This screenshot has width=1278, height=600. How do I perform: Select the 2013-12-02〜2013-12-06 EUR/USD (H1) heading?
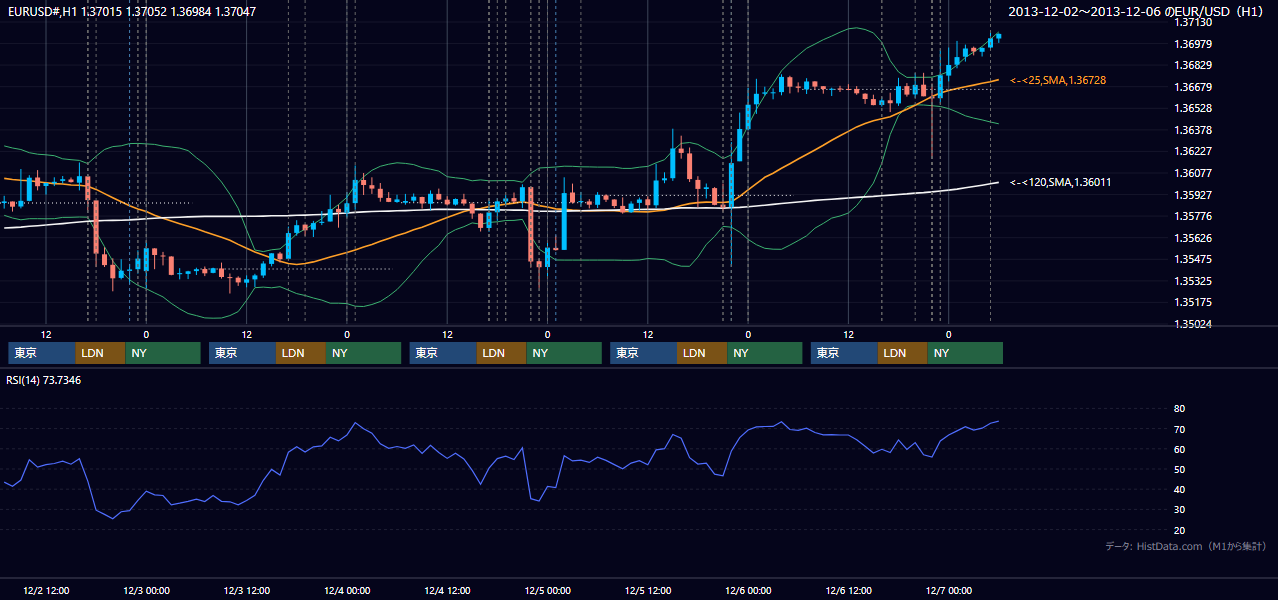(1138, 11)
